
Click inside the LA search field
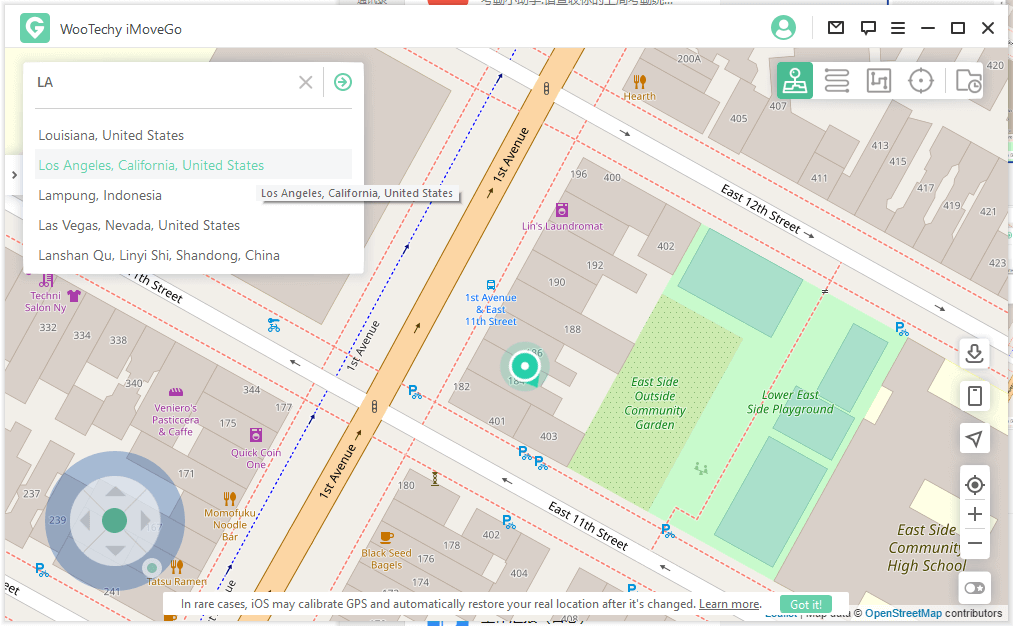pyautogui.click(x=160, y=82)
